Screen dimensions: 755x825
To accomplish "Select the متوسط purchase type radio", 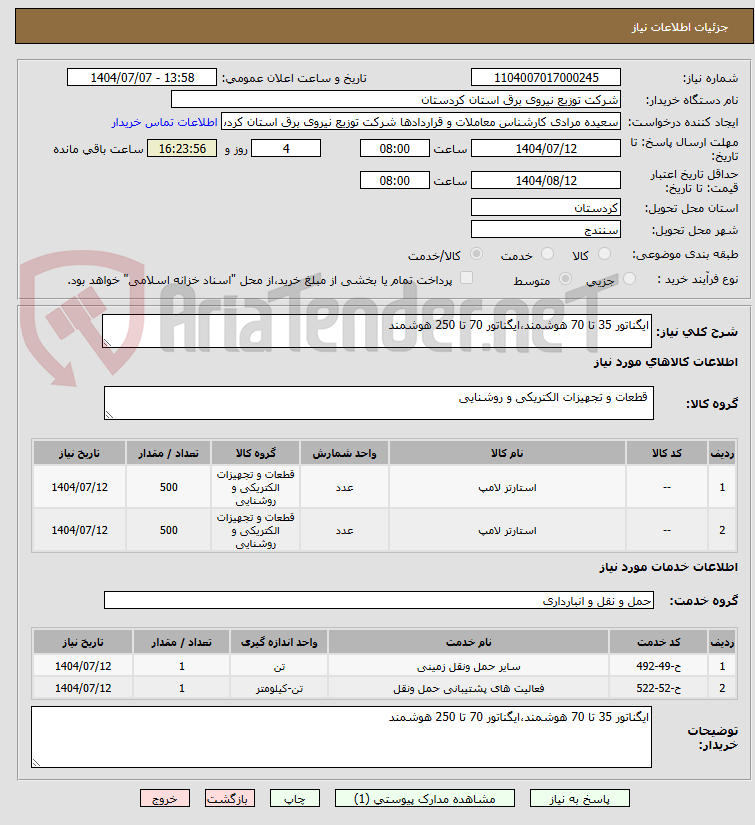I will tap(565, 279).
